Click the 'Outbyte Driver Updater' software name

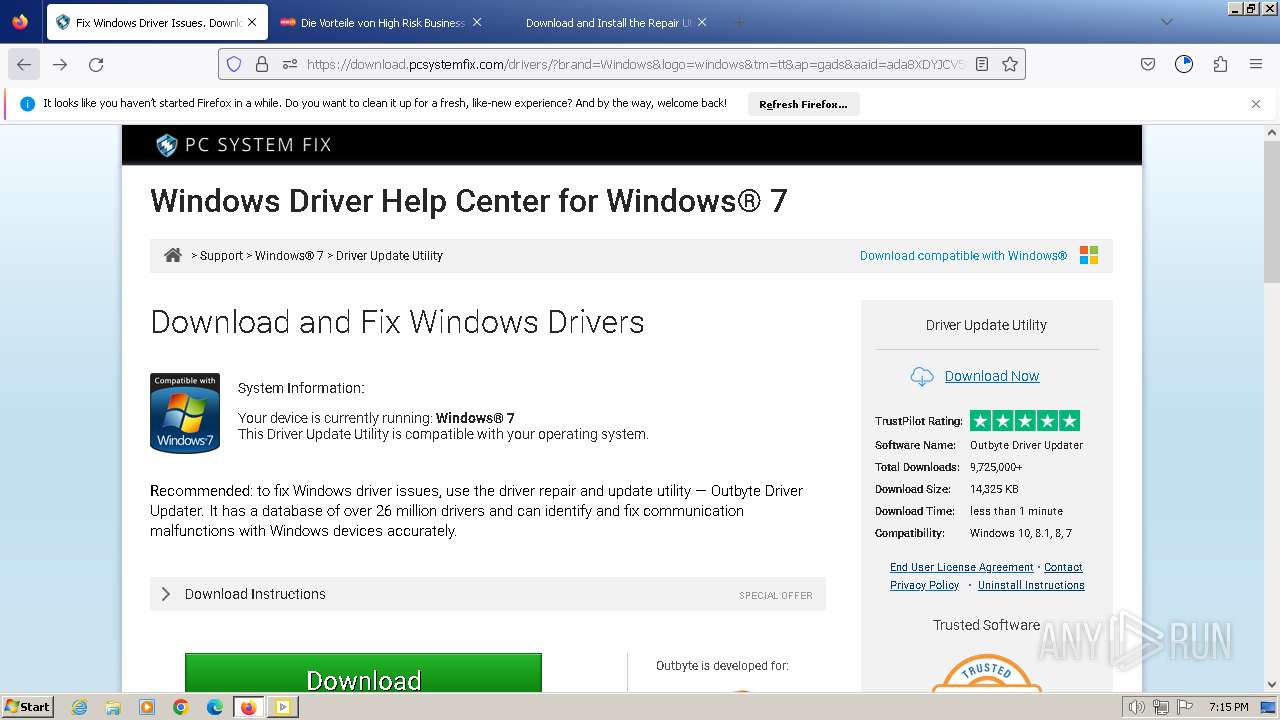(1026, 445)
